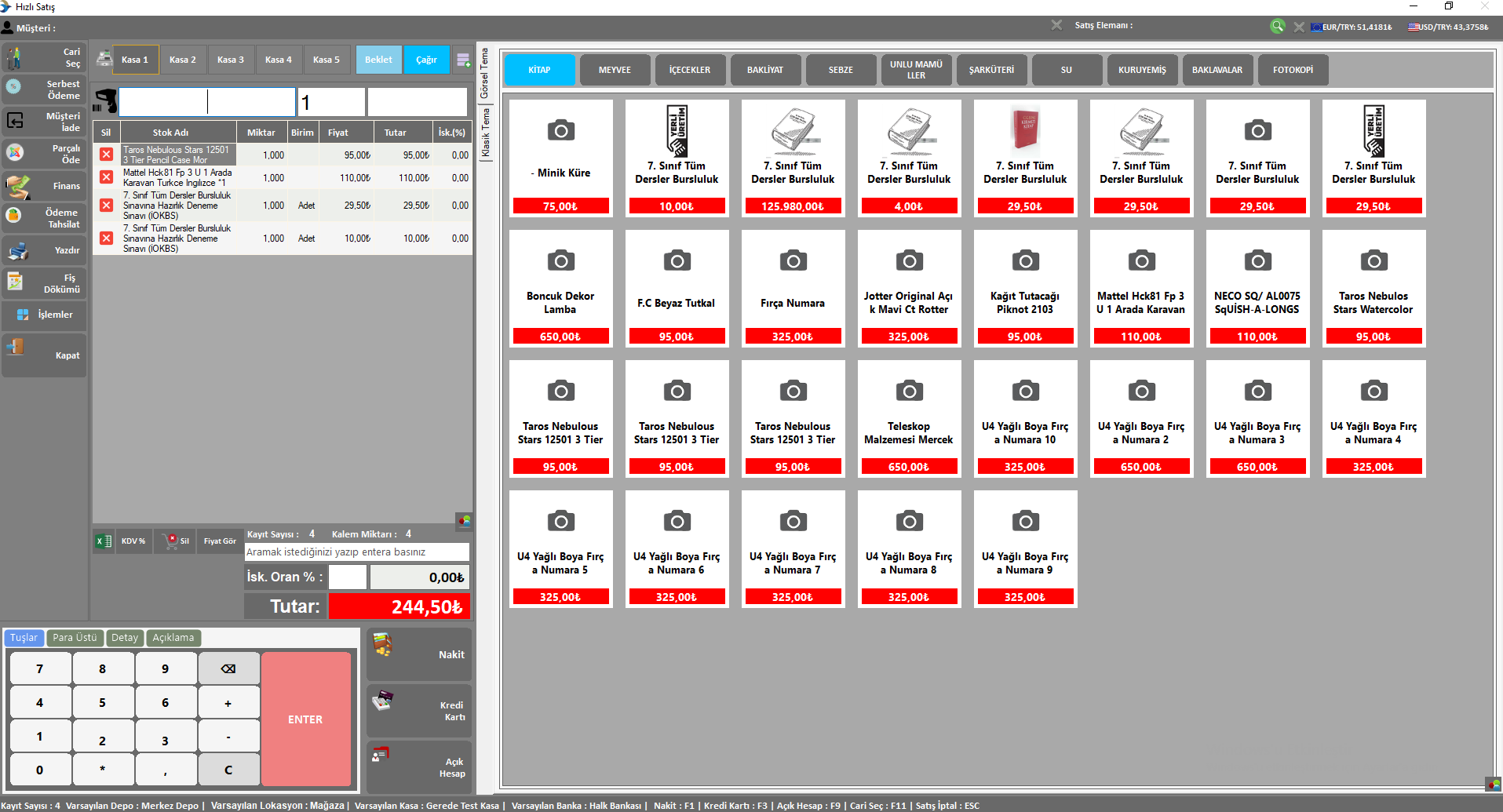Click the Excel export icon
This screenshot has height=812, width=1503.
click(x=104, y=541)
